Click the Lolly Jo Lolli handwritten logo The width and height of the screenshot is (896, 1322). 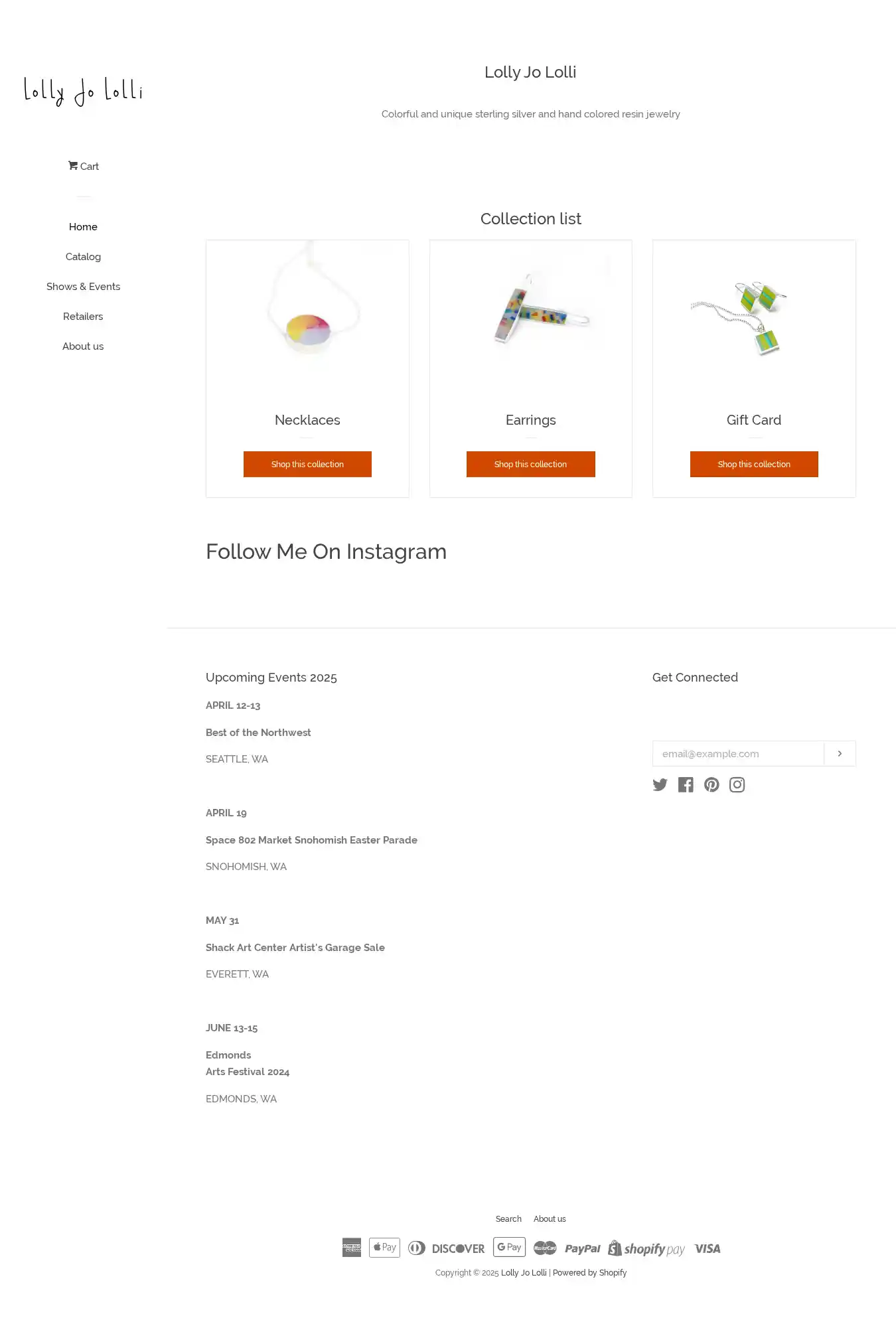tap(83, 92)
